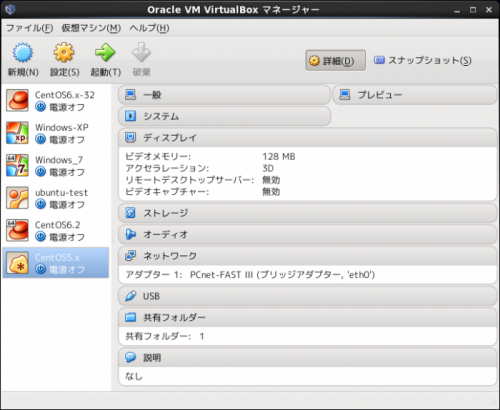Image resolution: width=500 pixels, height=410 pixels.
Task: Select ubuntu-test name in VM list
Action: [61, 192]
